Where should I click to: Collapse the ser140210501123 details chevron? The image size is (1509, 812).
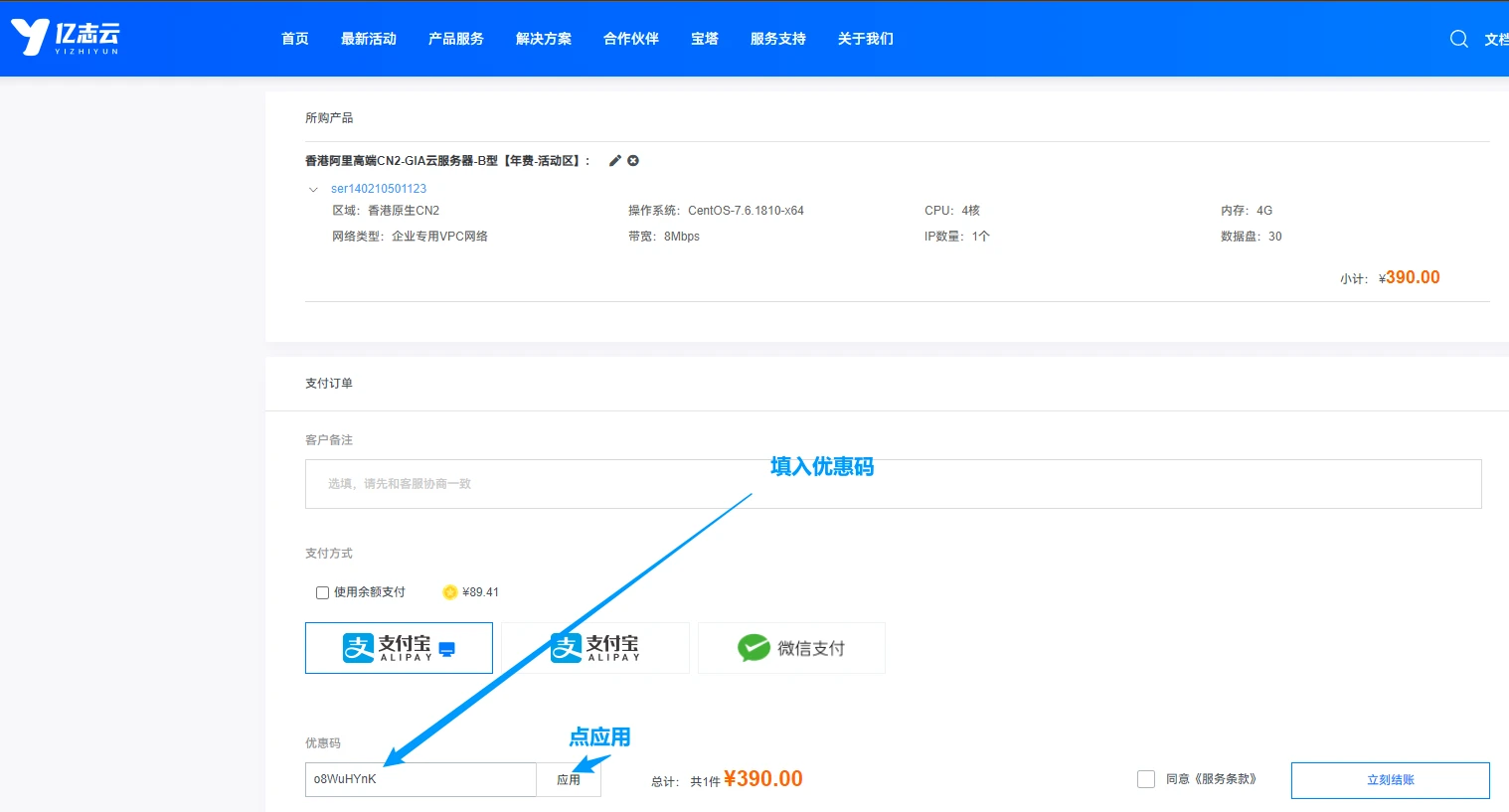313,189
